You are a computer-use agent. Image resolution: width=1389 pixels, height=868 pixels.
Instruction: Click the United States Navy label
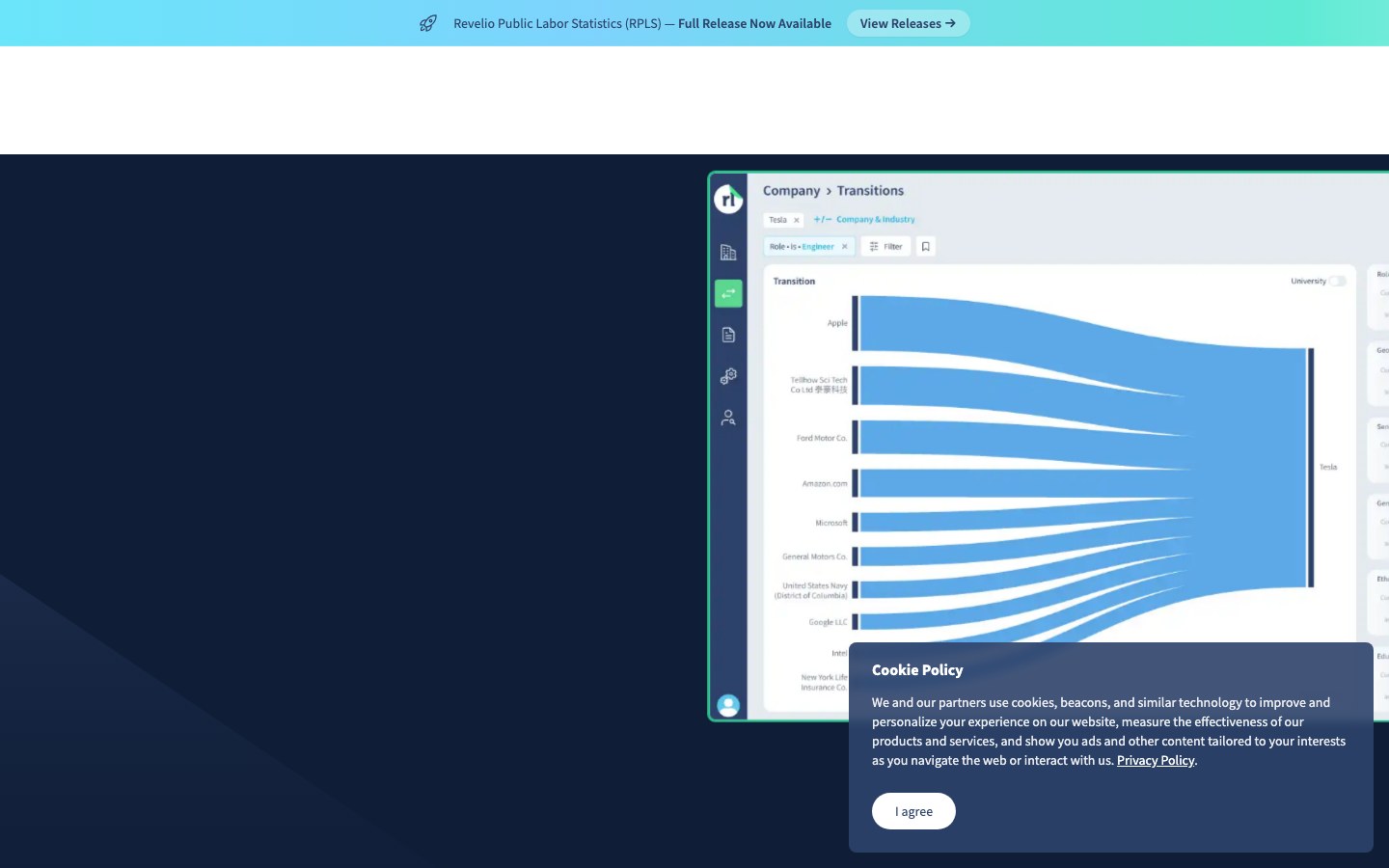point(811,590)
